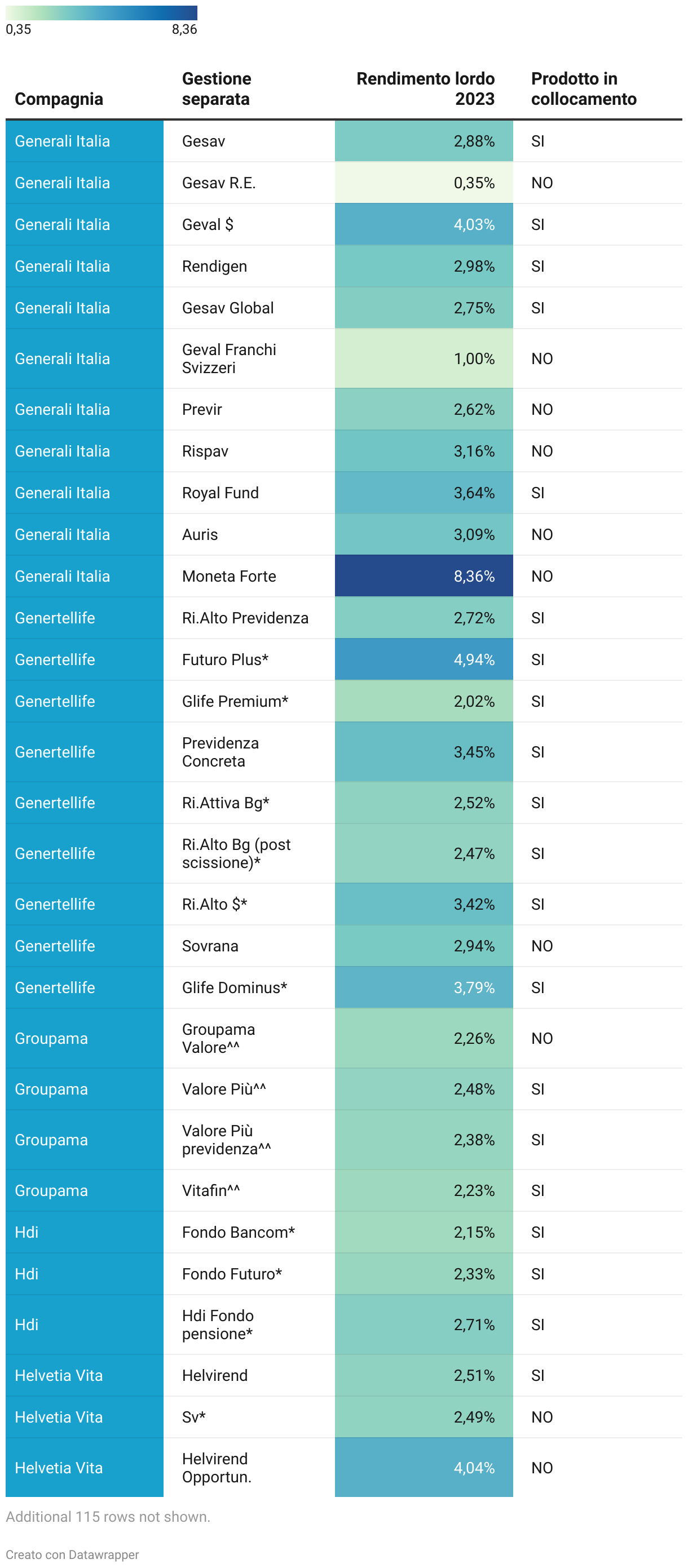This screenshot has height=1568, width=688.
Task: Click the Compagnia column header
Action: point(59,99)
